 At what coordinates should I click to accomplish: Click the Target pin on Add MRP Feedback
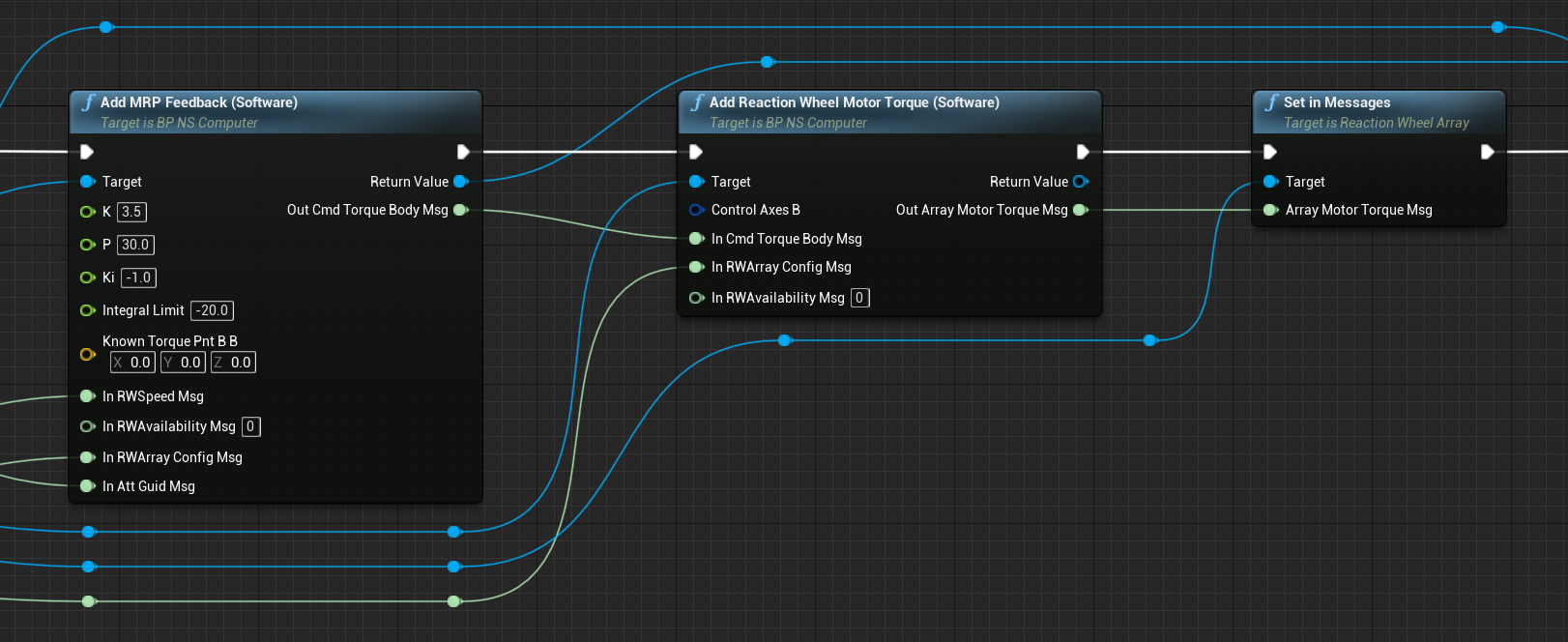(x=87, y=182)
